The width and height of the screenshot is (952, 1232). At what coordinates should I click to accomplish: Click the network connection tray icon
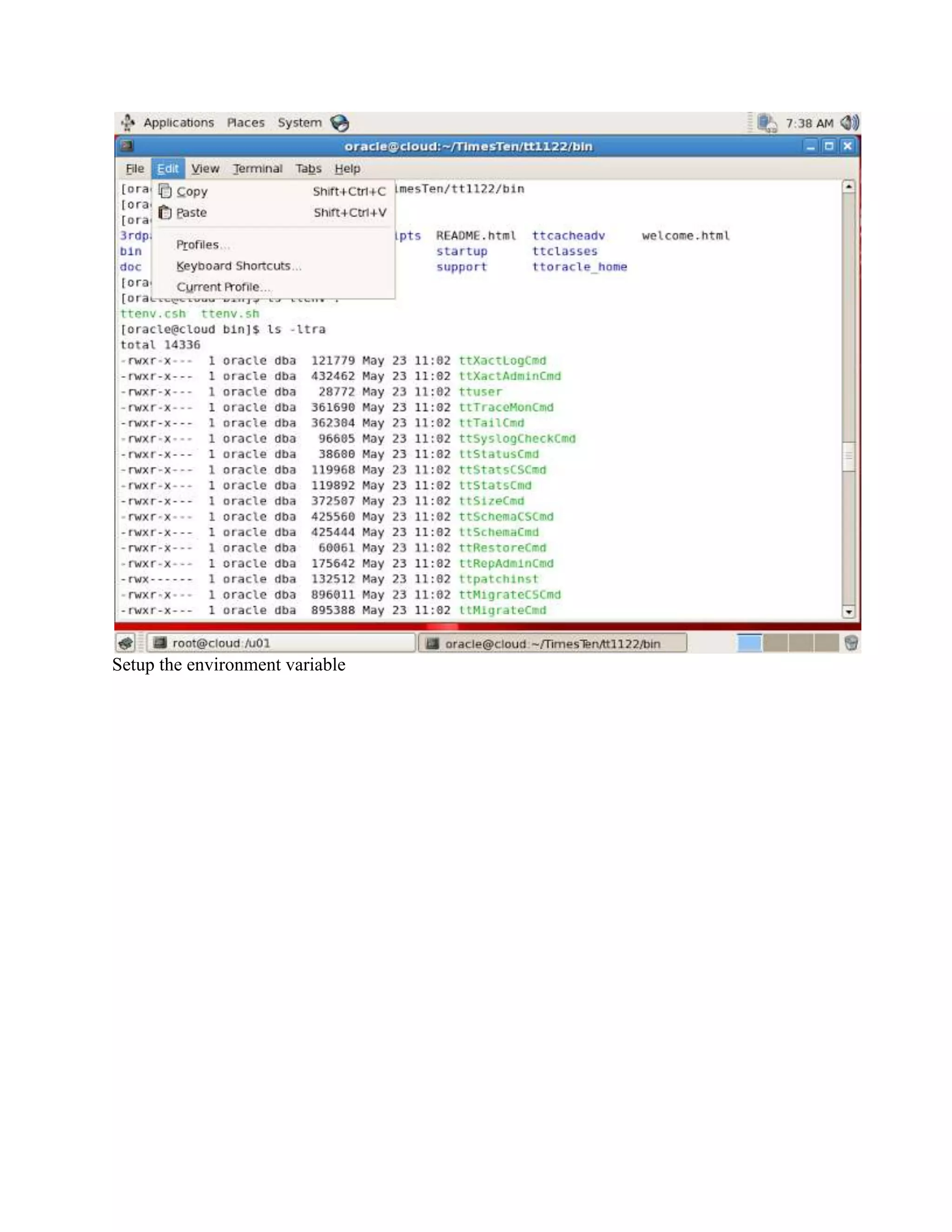click(767, 123)
